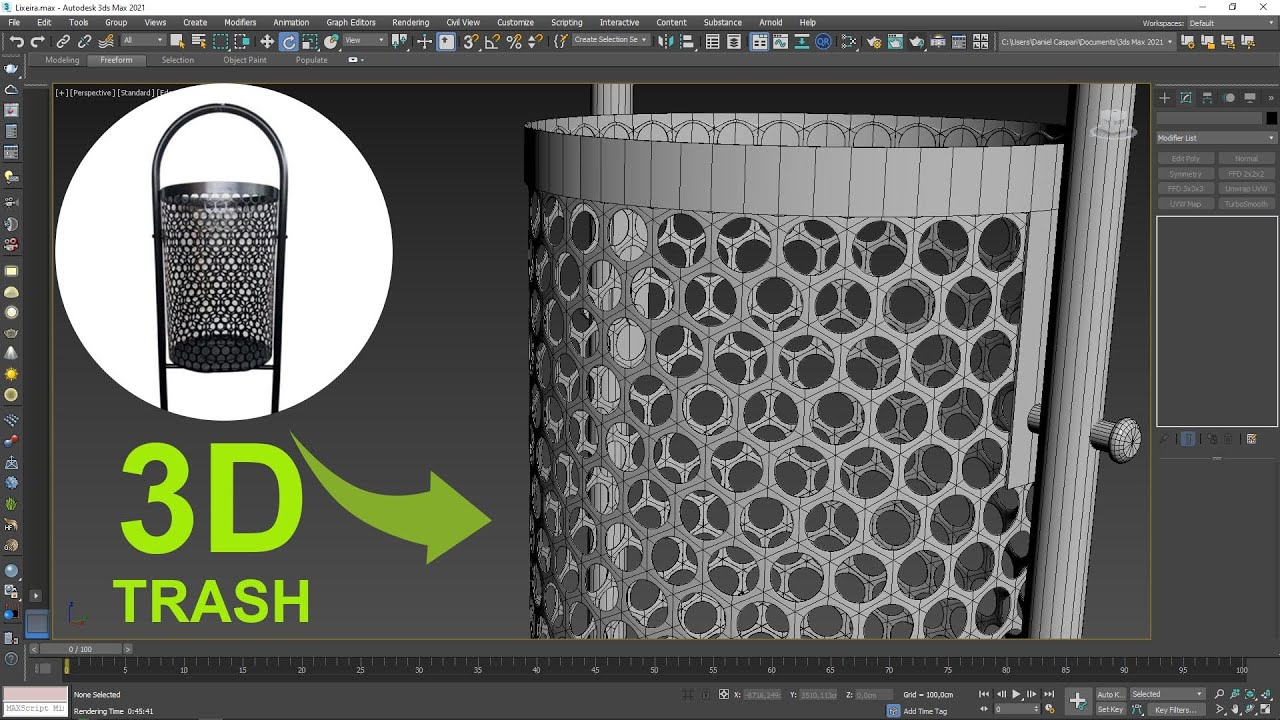Click the current frame number field
This screenshot has height=720, width=1280.
coord(1017,709)
